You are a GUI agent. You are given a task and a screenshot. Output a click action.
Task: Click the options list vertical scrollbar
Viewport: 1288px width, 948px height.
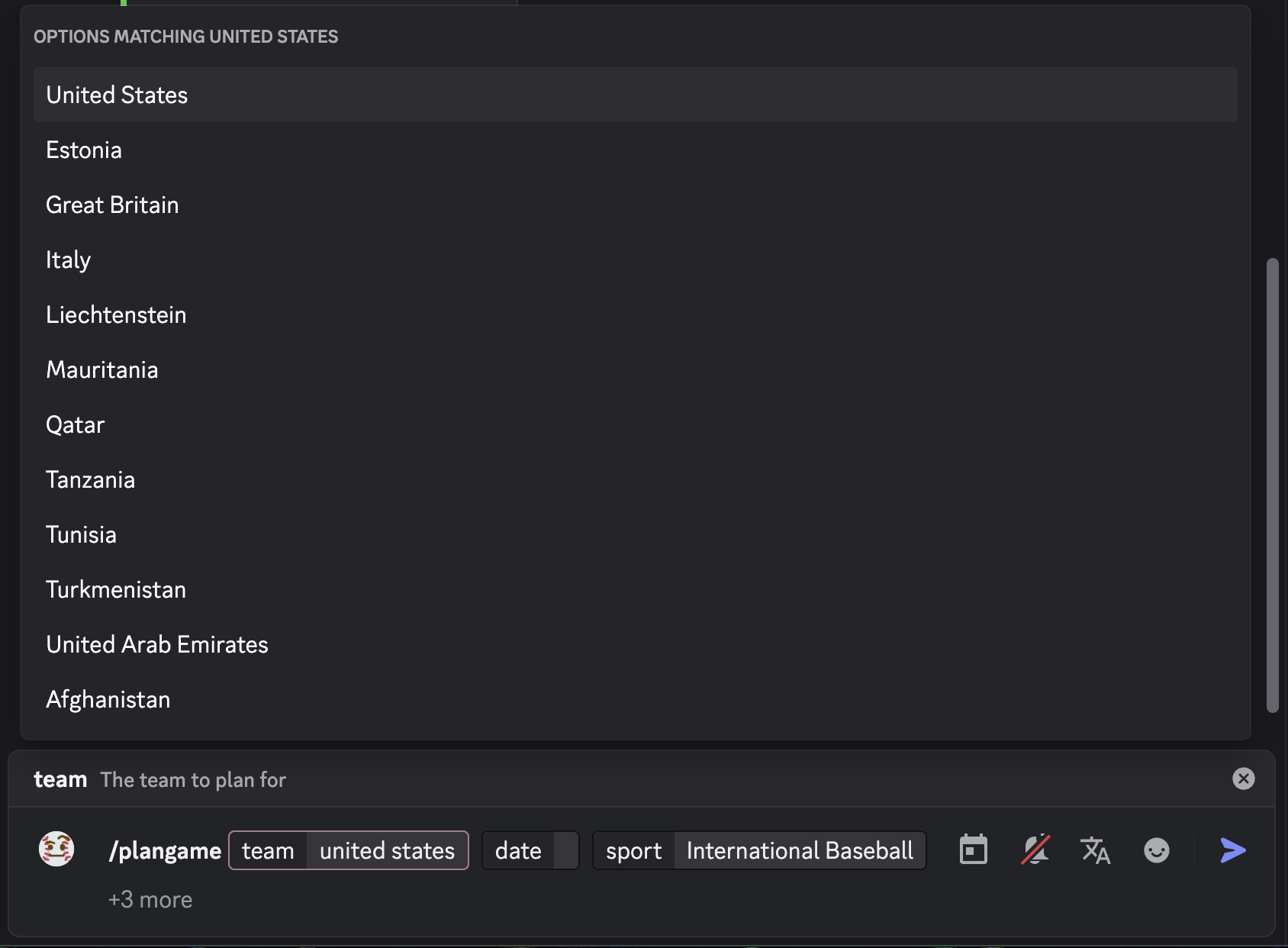coord(1271,485)
